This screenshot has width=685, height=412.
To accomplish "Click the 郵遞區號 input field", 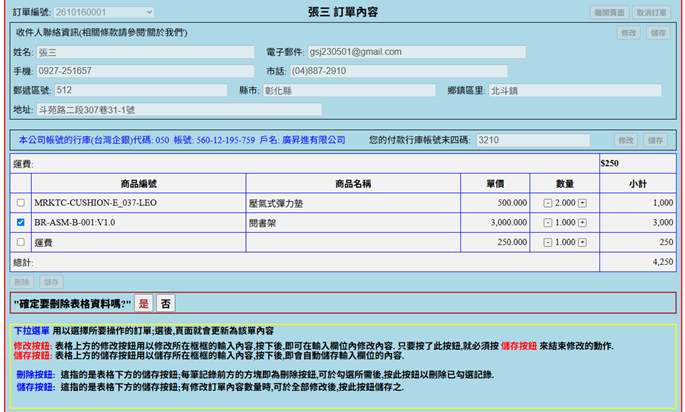I will point(141,90).
